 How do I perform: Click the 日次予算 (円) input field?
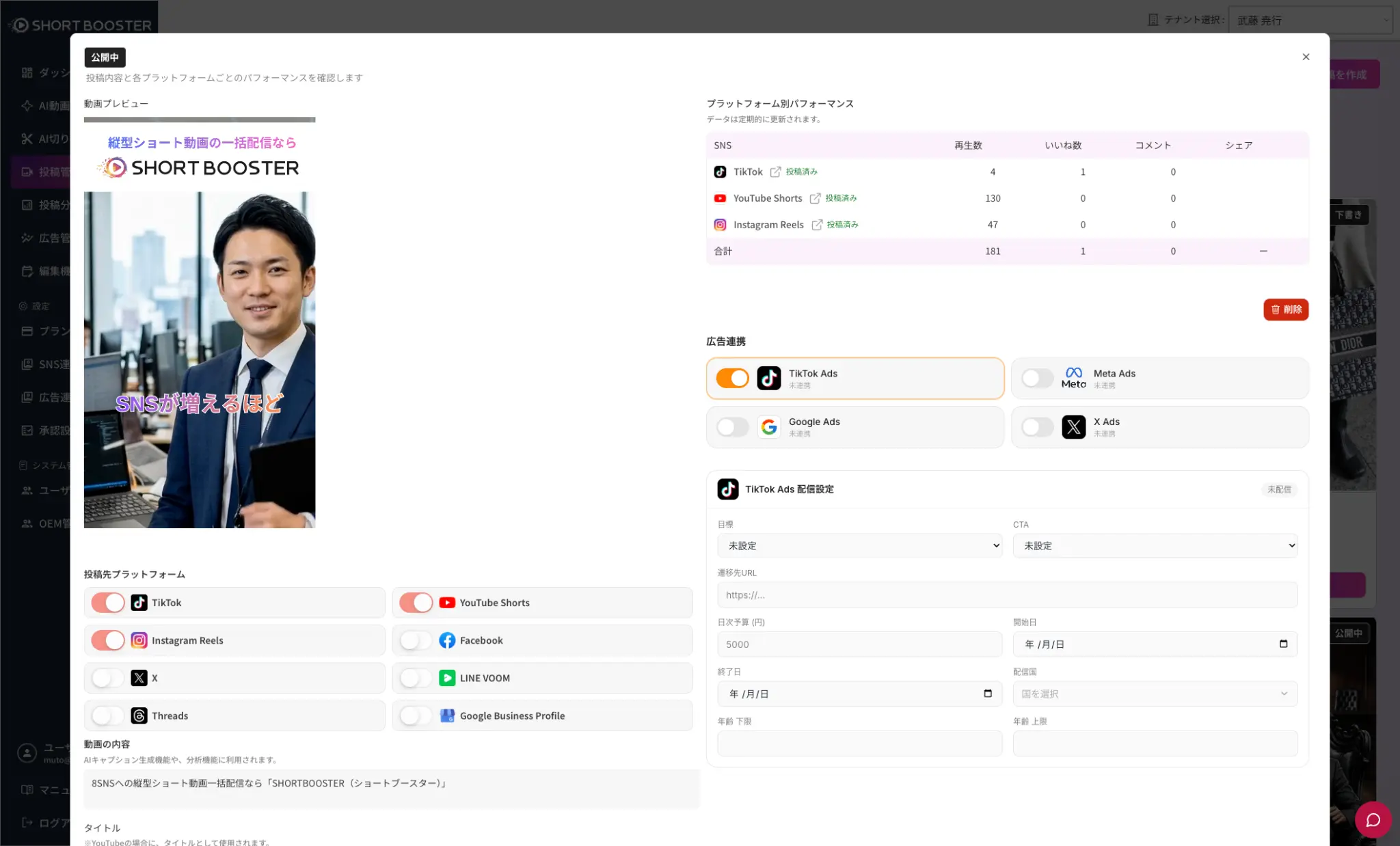(x=860, y=644)
